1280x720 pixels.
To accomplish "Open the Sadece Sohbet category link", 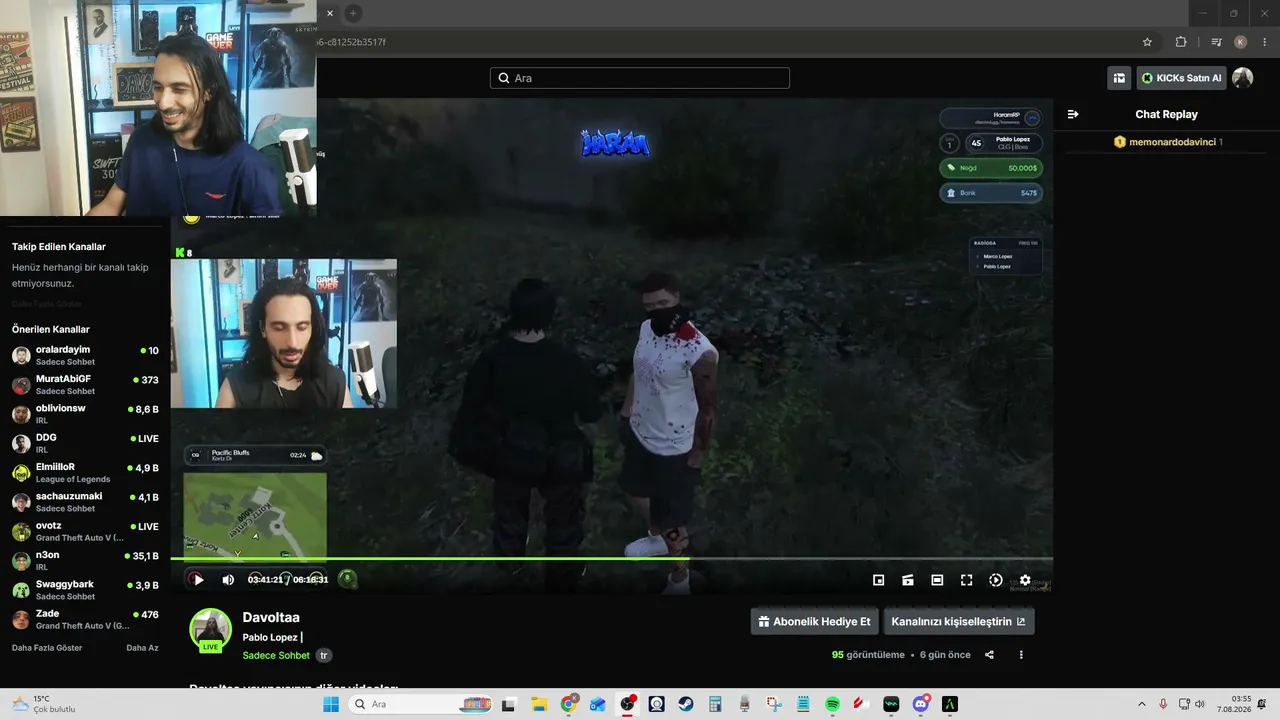I will (x=276, y=655).
